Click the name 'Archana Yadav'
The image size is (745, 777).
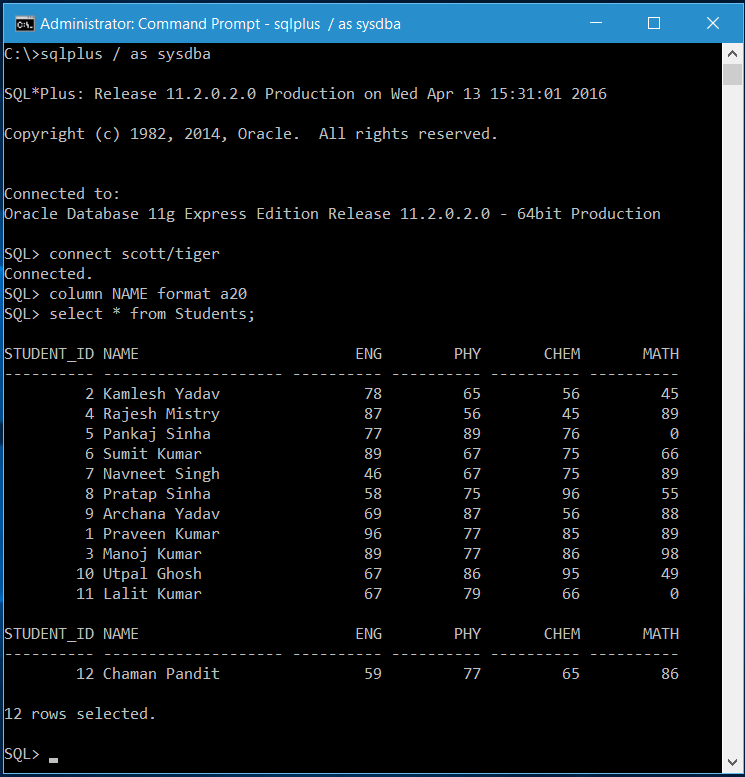pyautogui.click(x=161, y=513)
